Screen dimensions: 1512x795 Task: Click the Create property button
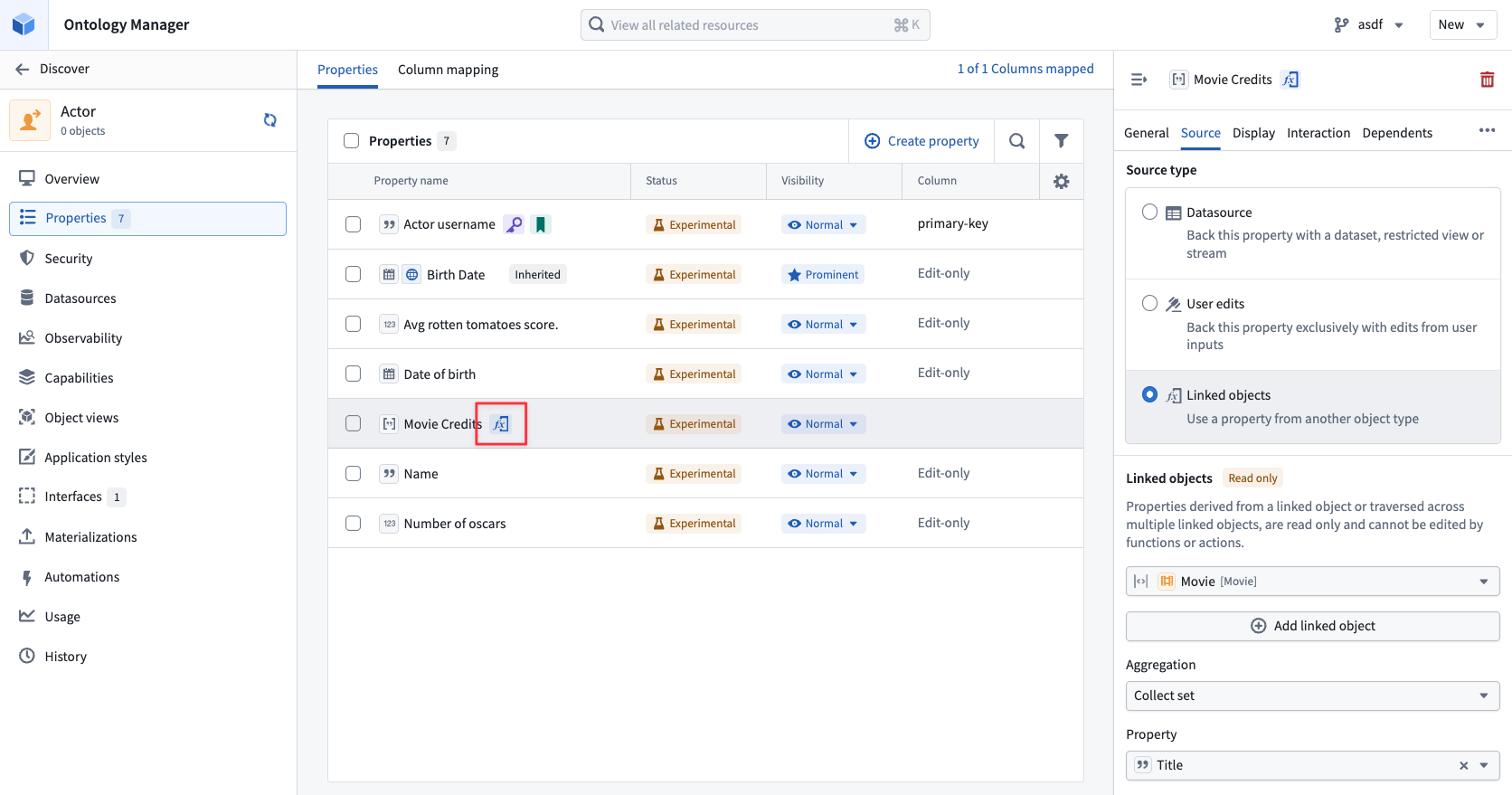tap(921, 141)
